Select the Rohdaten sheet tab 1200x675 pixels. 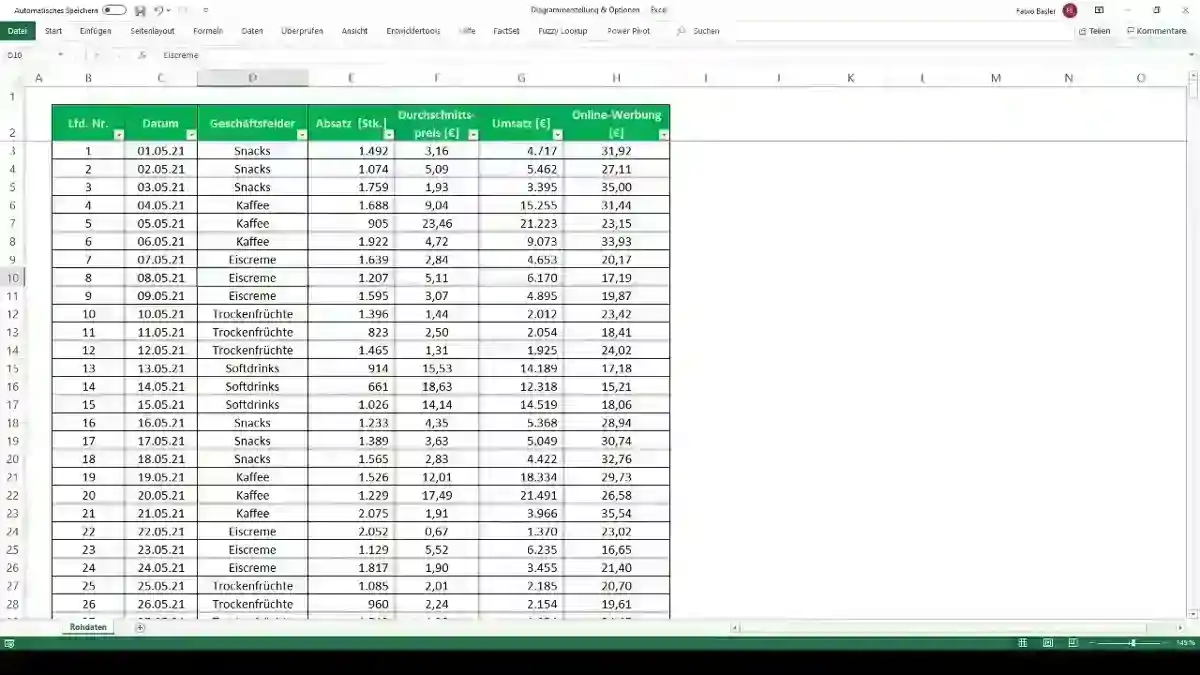point(88,627)
